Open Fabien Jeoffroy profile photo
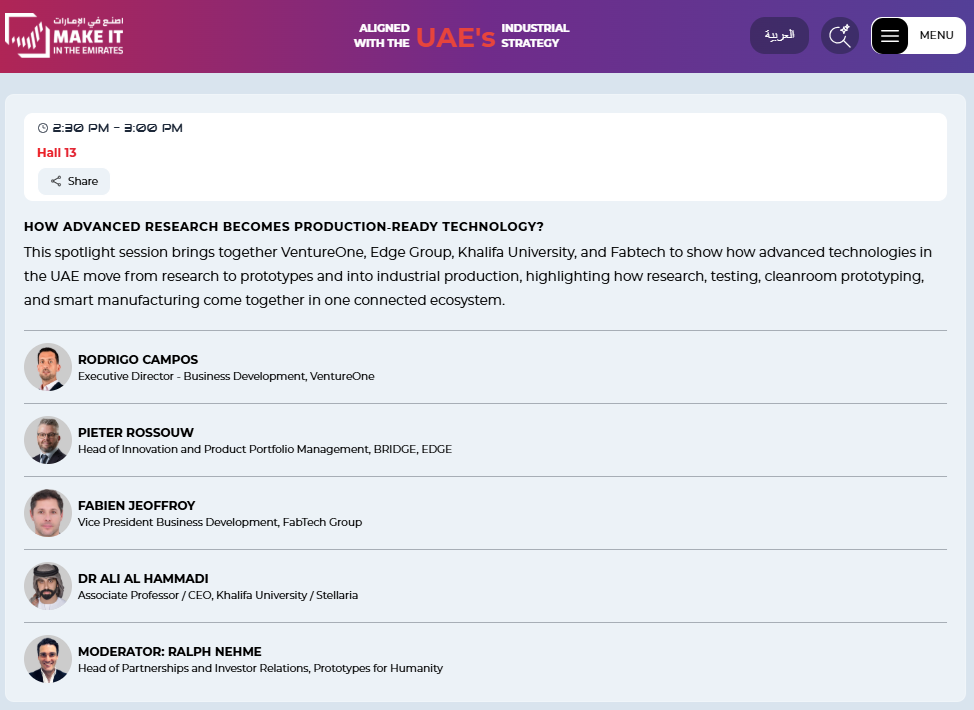The image size is (974, 710). click(48, 513)
